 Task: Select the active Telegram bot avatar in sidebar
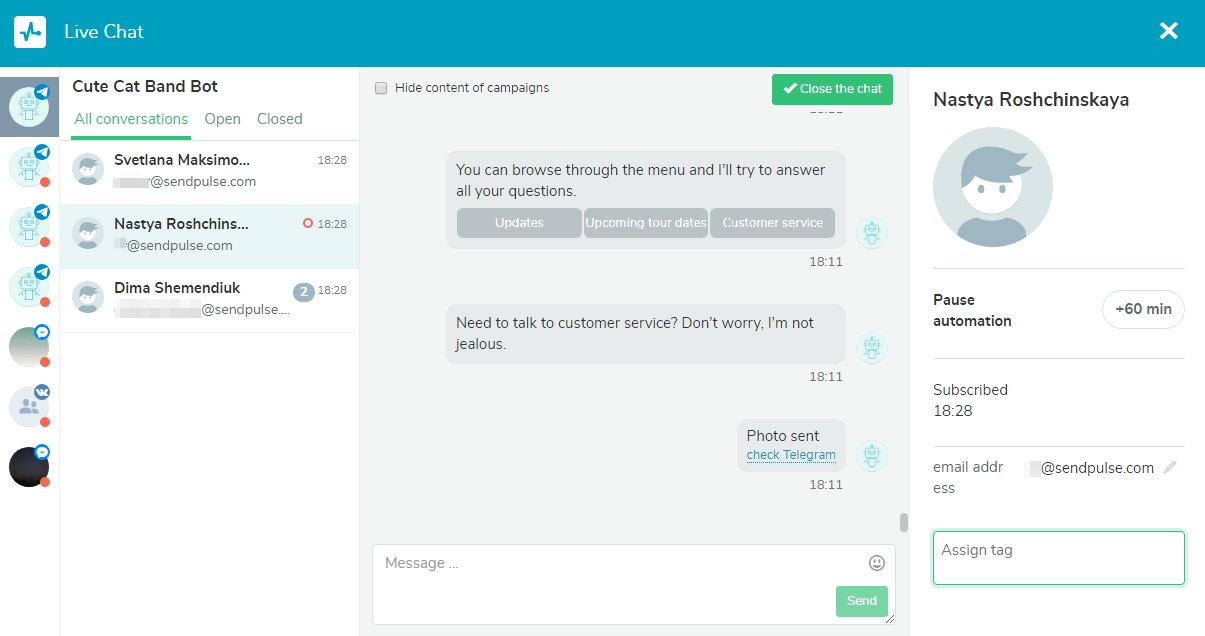pyautogui.click(x=29, y=105)
